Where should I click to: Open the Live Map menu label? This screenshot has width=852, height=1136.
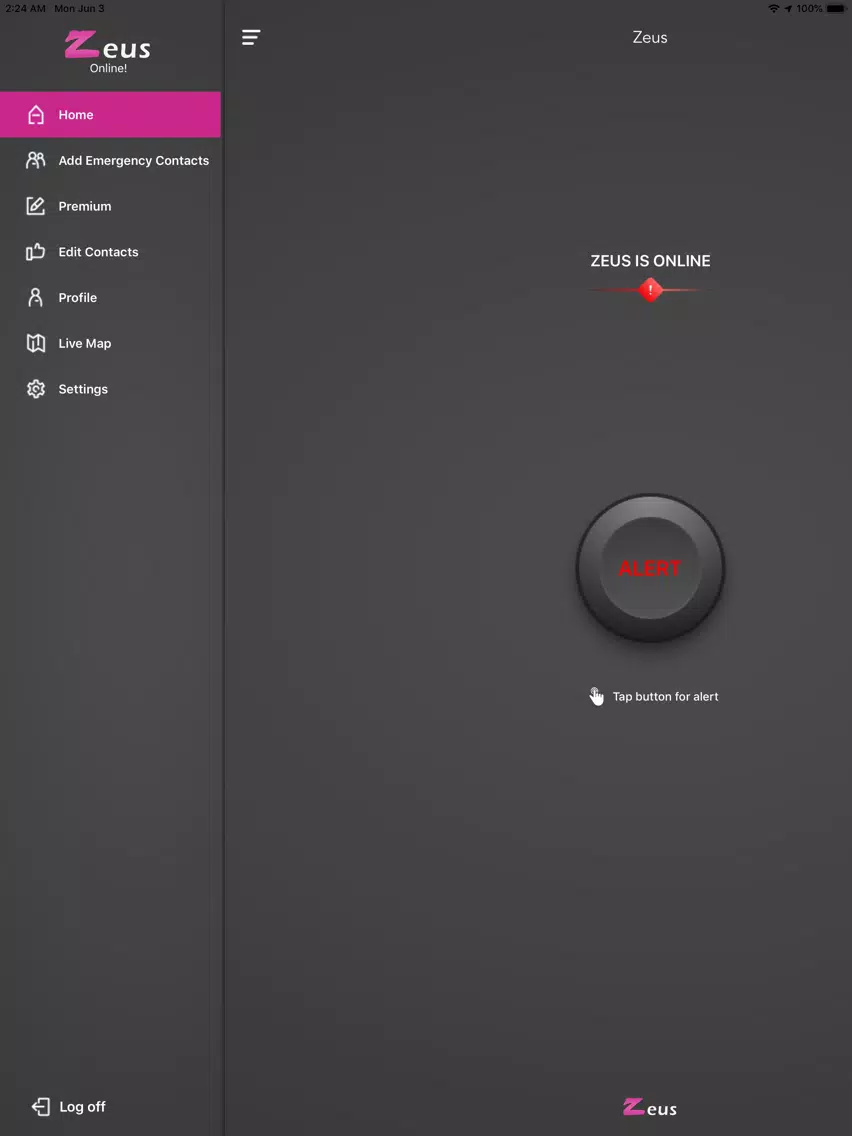tap(85, 343)
